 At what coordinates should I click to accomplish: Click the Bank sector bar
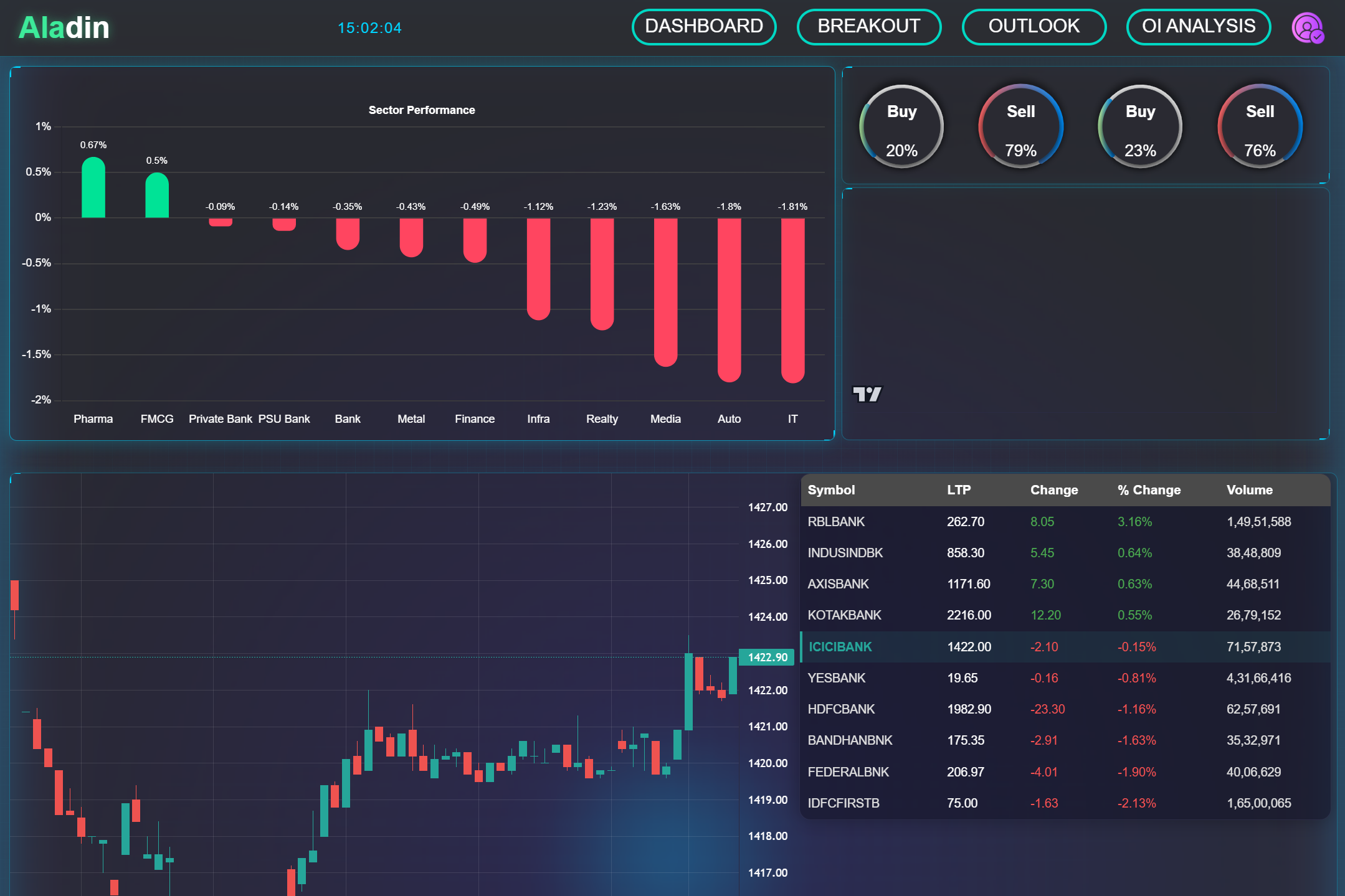click(x=348, y=234)
